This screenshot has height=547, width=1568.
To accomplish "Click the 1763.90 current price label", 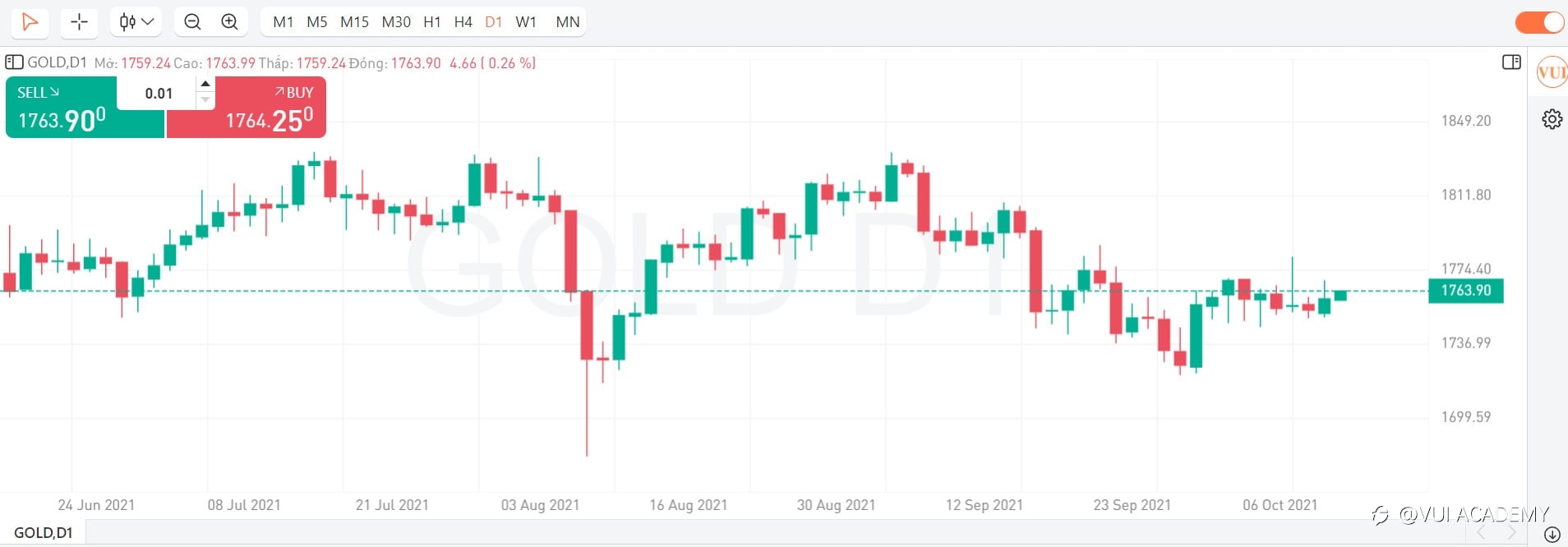I will click(1465, 291).
